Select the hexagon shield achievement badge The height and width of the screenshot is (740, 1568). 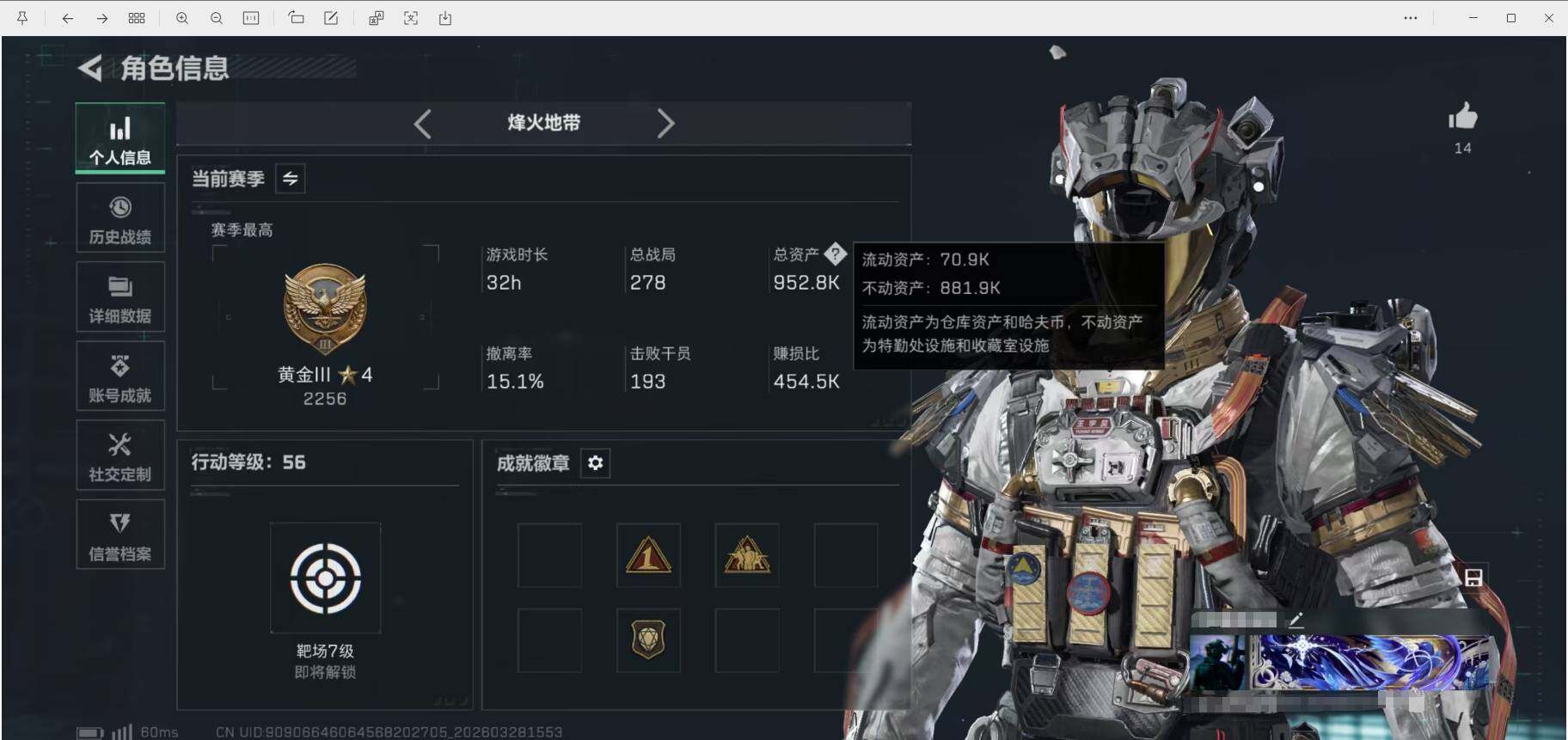point(648,640)
